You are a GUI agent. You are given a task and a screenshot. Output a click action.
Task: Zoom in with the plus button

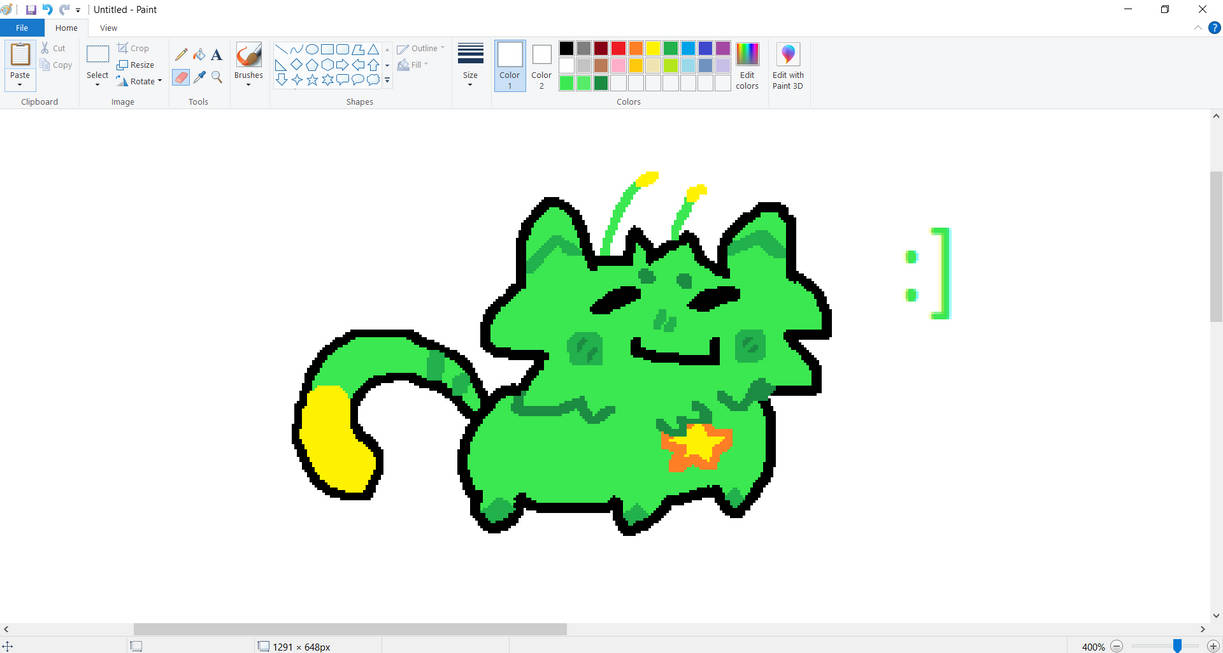coord(1213,647)
